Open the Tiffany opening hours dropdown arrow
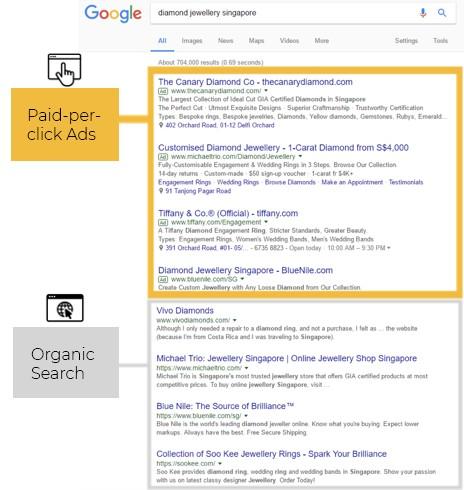Screen dimensions: 464x490 (x=389, y=248)
